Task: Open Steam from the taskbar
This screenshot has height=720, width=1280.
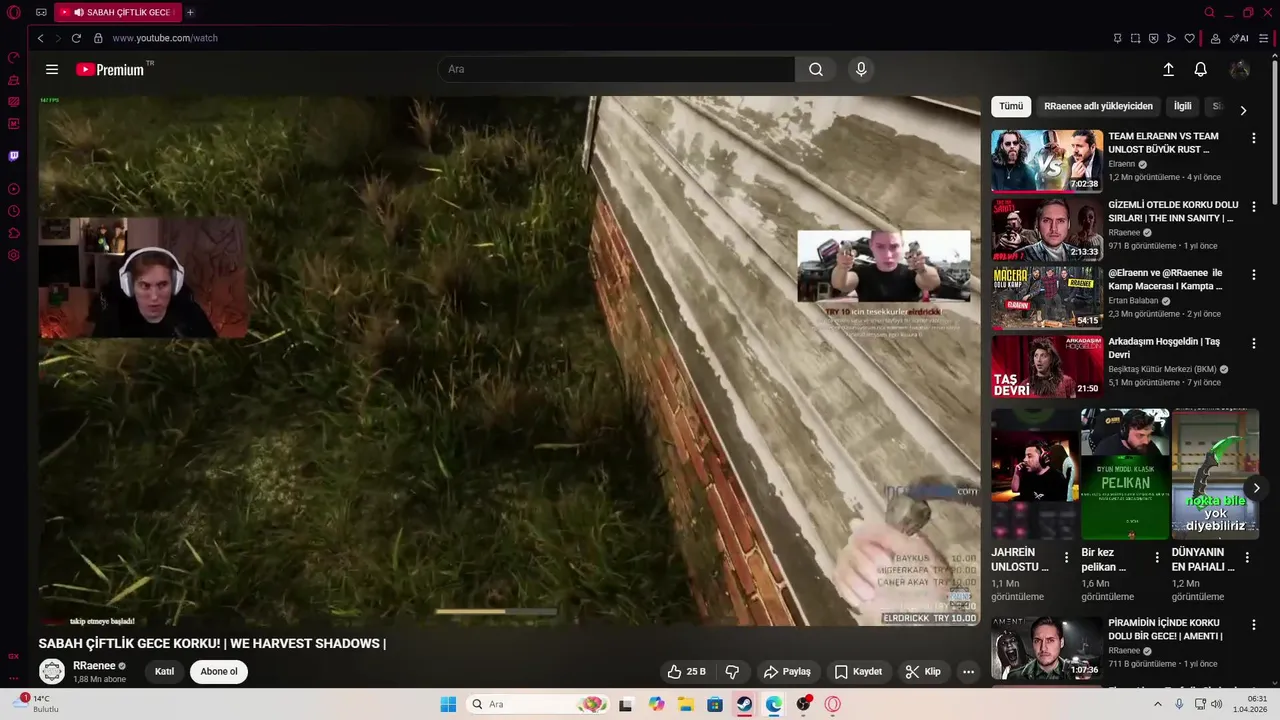Action: pos(744,704)
